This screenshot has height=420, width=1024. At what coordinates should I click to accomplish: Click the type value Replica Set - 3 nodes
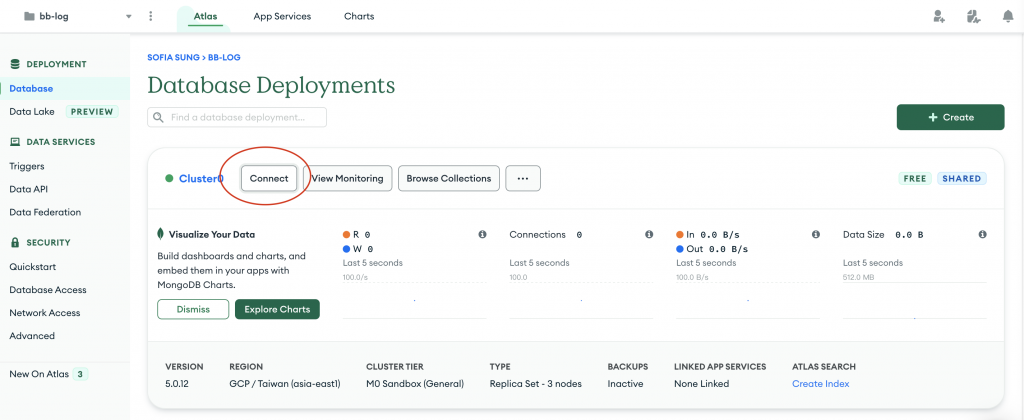click(x=536, y=384)
